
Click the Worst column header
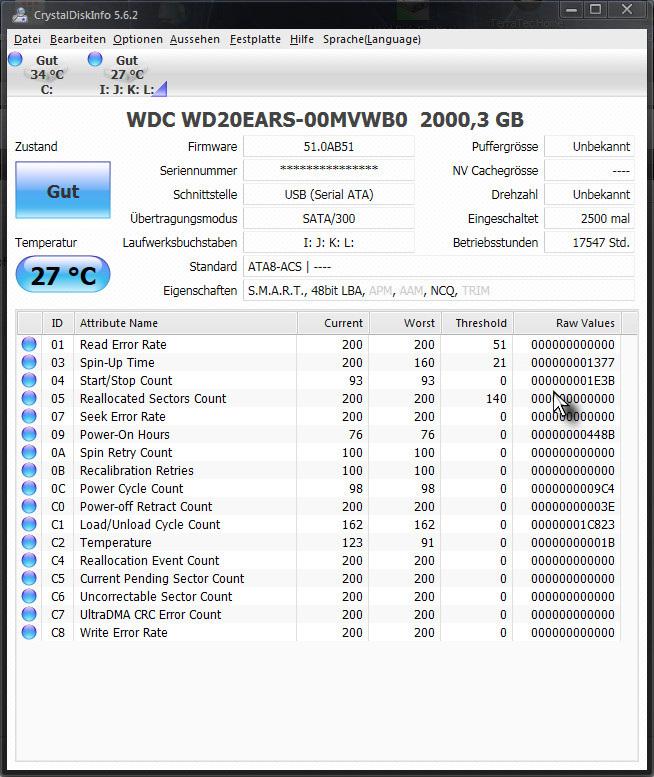tap(405, 323)
